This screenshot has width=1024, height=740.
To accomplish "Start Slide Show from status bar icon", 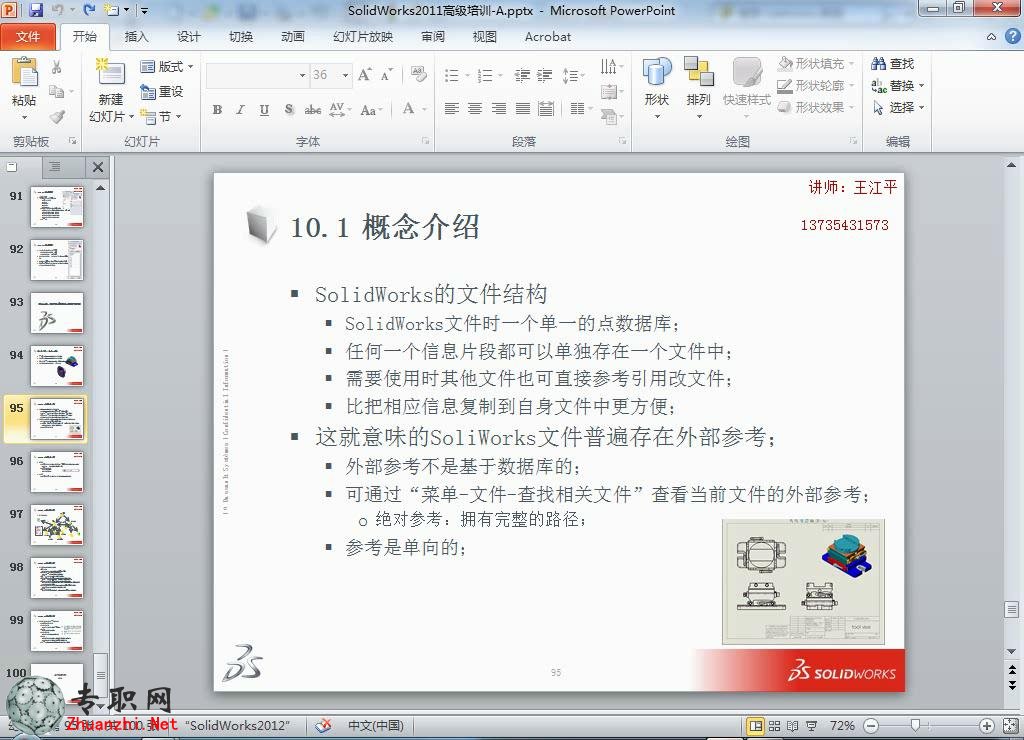I will pyautogui.click(x=812, y=726).
